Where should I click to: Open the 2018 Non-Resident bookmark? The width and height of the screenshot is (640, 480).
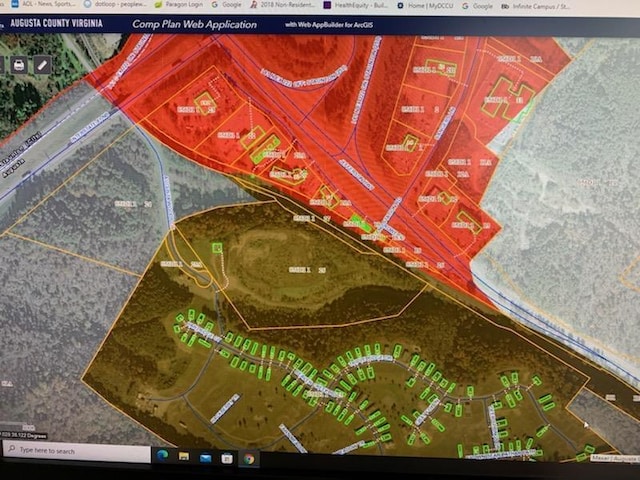click(282, 5)
